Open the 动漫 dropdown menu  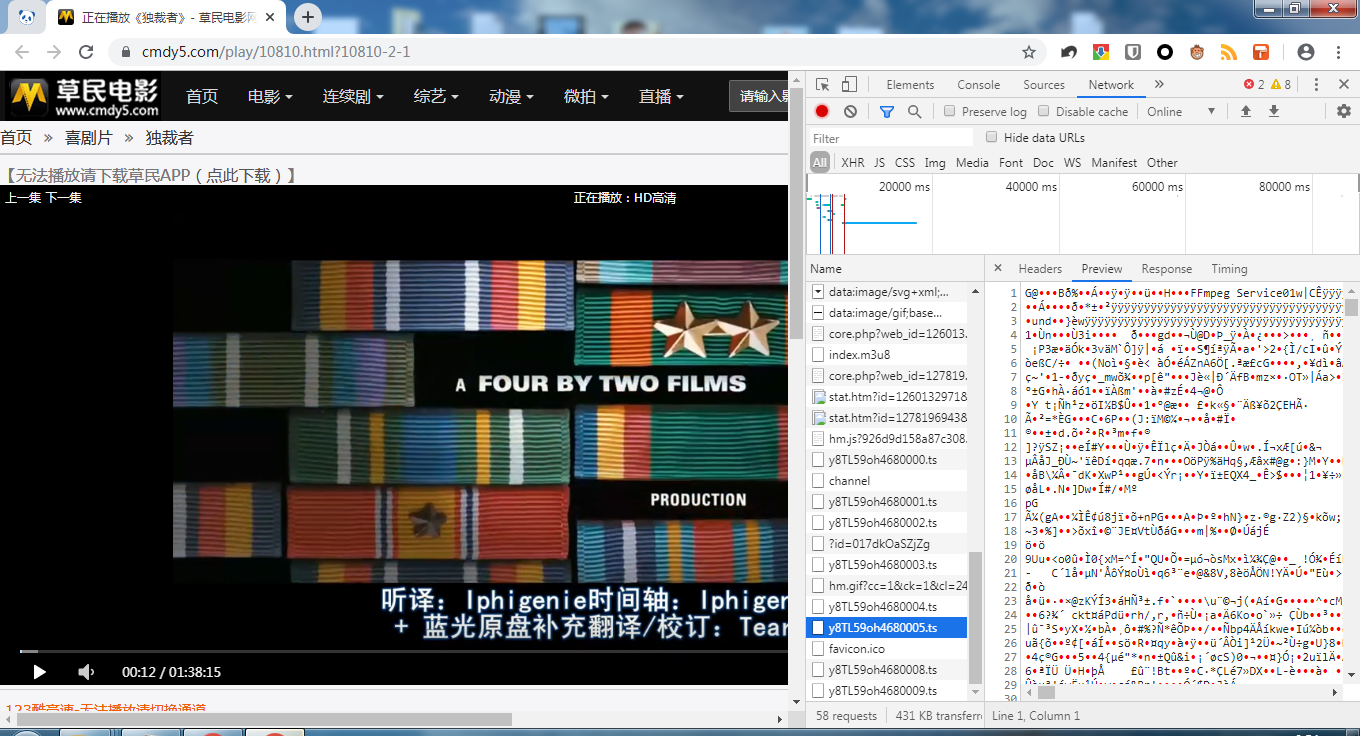[x=511, y=97]
